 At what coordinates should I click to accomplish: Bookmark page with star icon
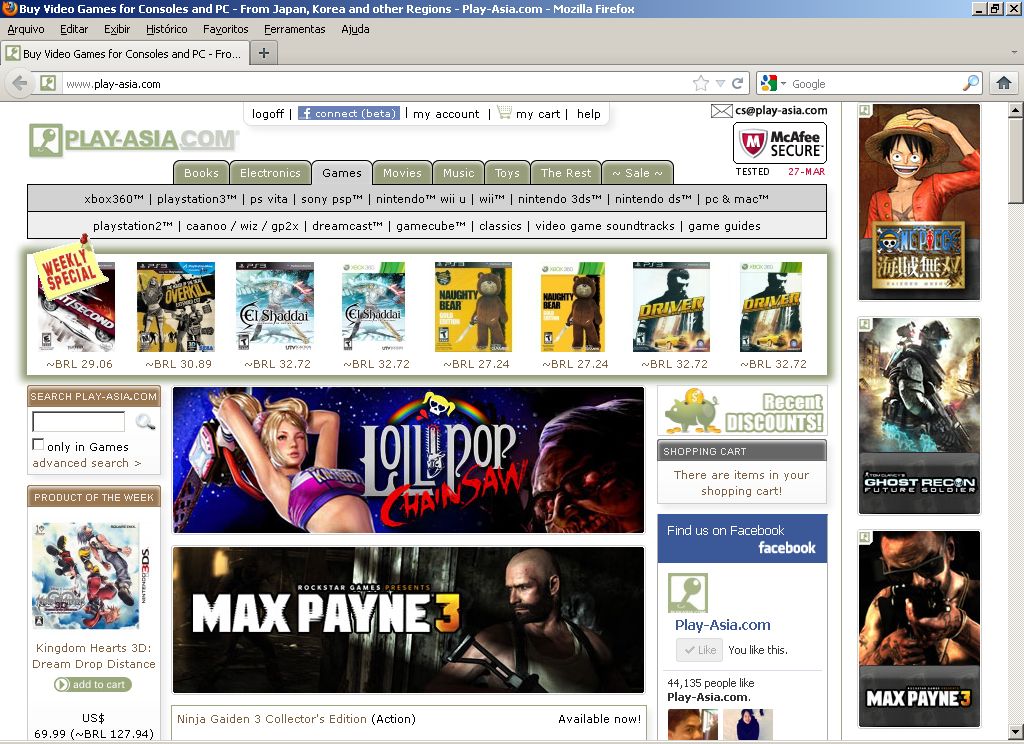pos(701,84)
